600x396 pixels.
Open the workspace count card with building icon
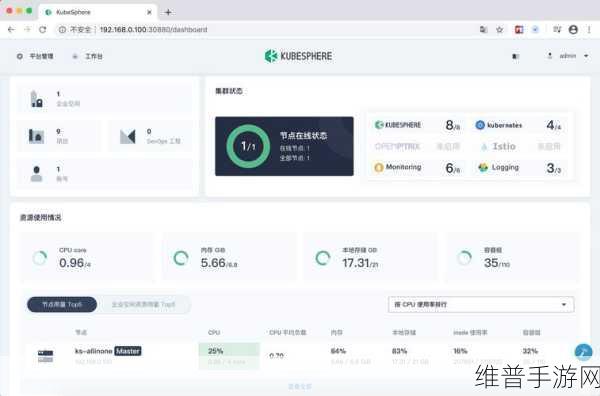(104, 99)
